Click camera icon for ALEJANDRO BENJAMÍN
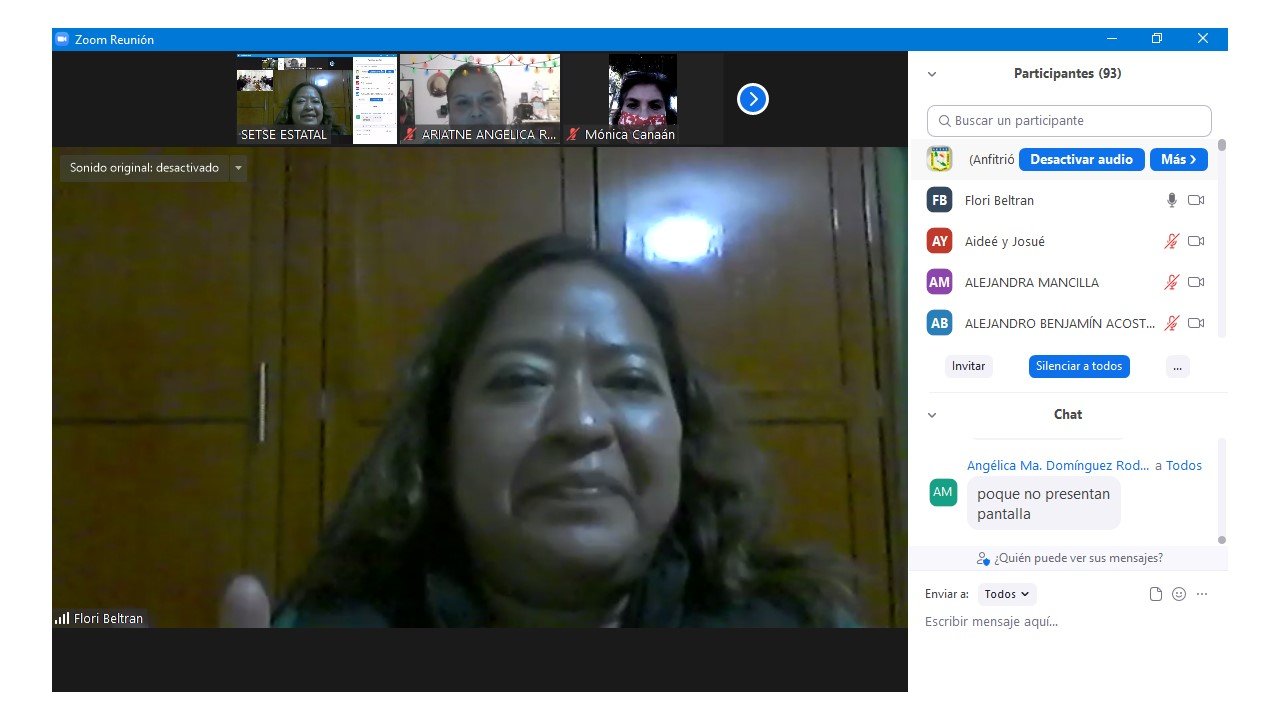 [1196, 323]
